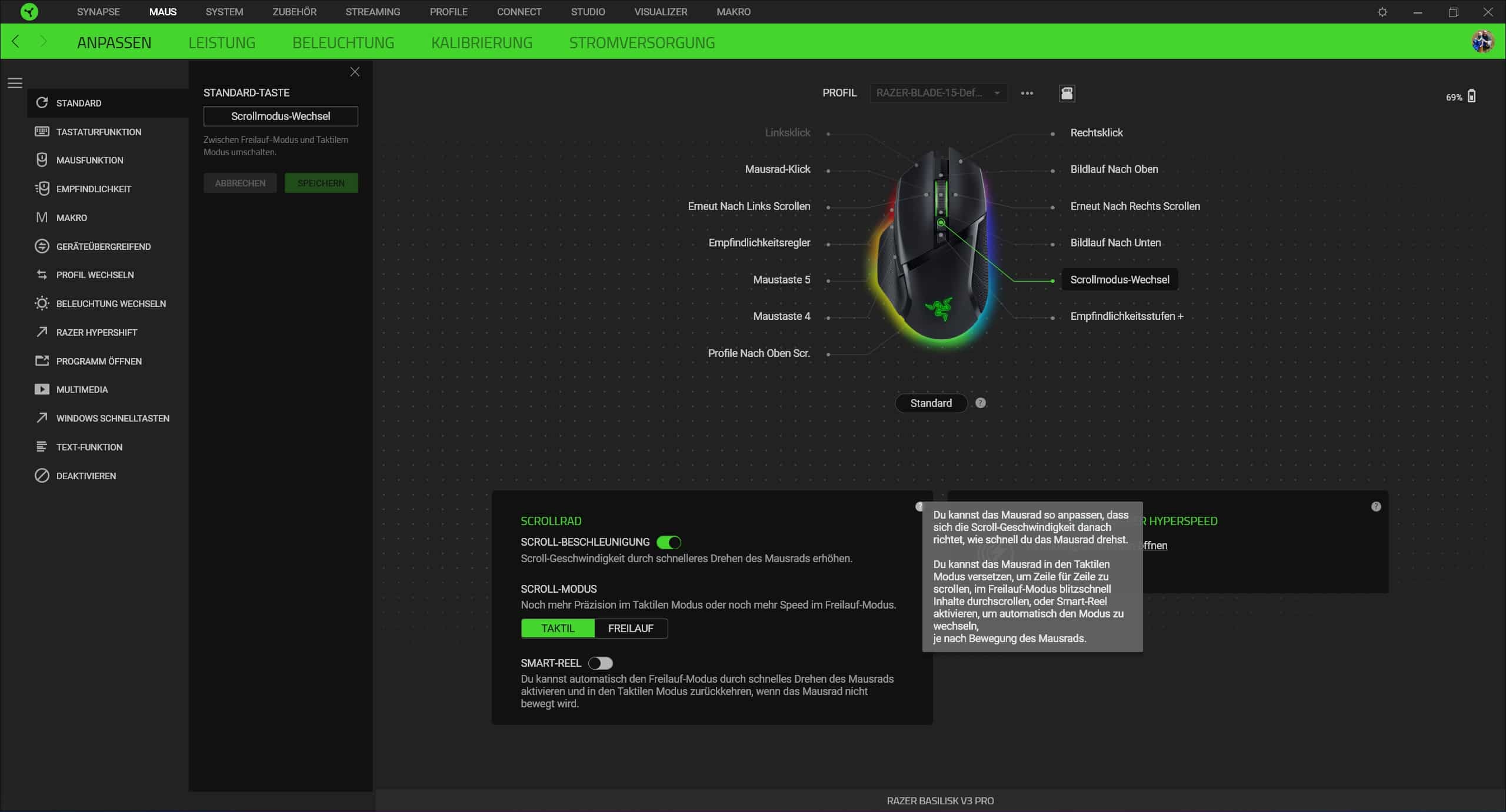Click the battery status icon
Image resolution: width=1506 pixels, height=812 pixels.
point(1471,96)
